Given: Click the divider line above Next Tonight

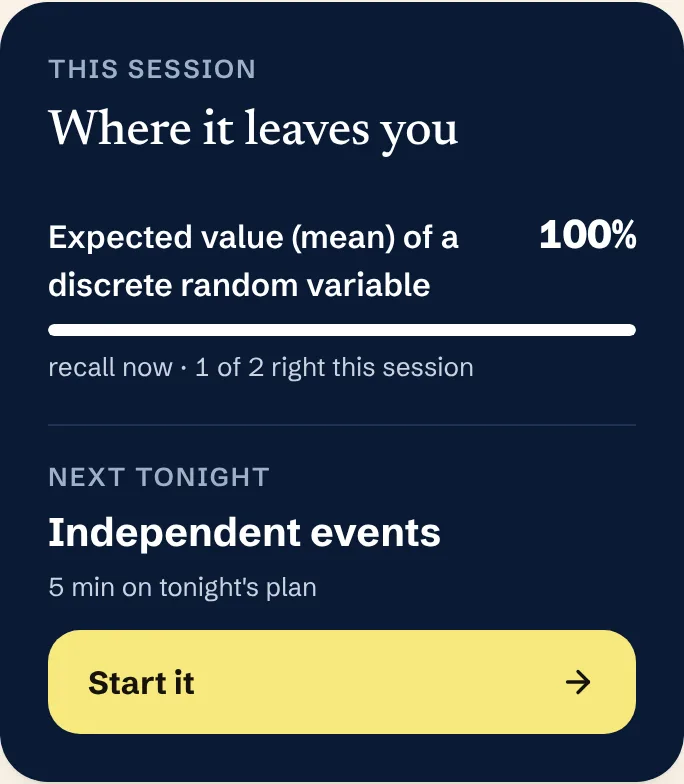Looking at the screenshot, I should pos(342,425).
